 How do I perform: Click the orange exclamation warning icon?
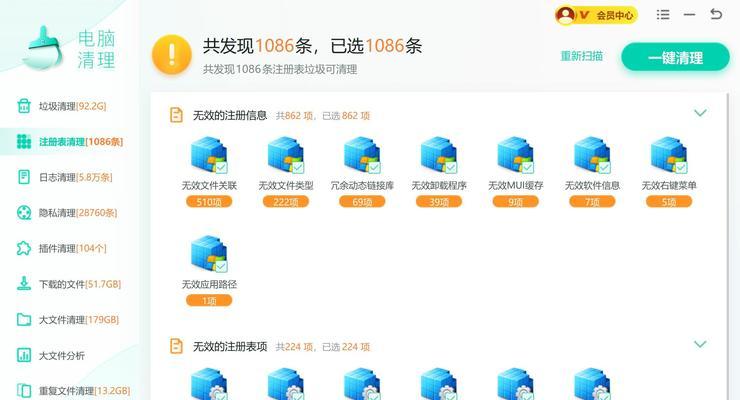(172, 55)
